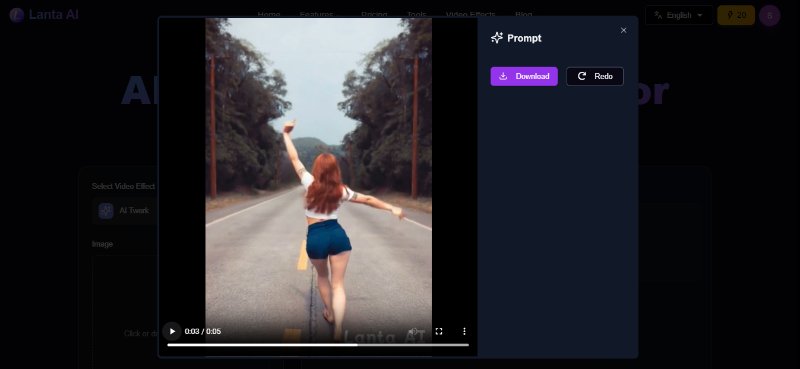
Task: Click the Redo button
Action: point(595,76)
